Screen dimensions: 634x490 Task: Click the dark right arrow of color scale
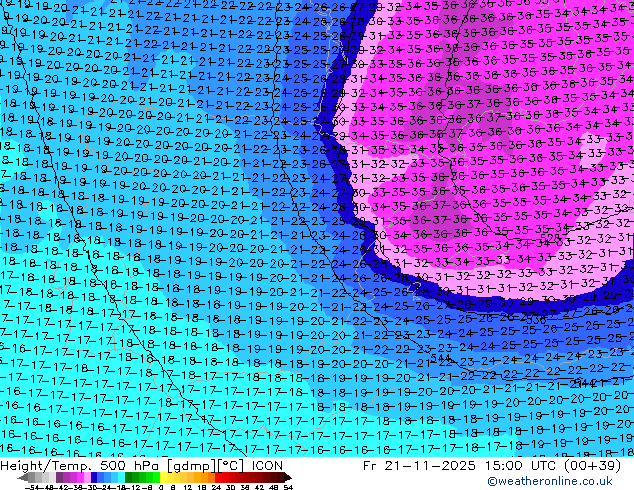click(288, 477)
